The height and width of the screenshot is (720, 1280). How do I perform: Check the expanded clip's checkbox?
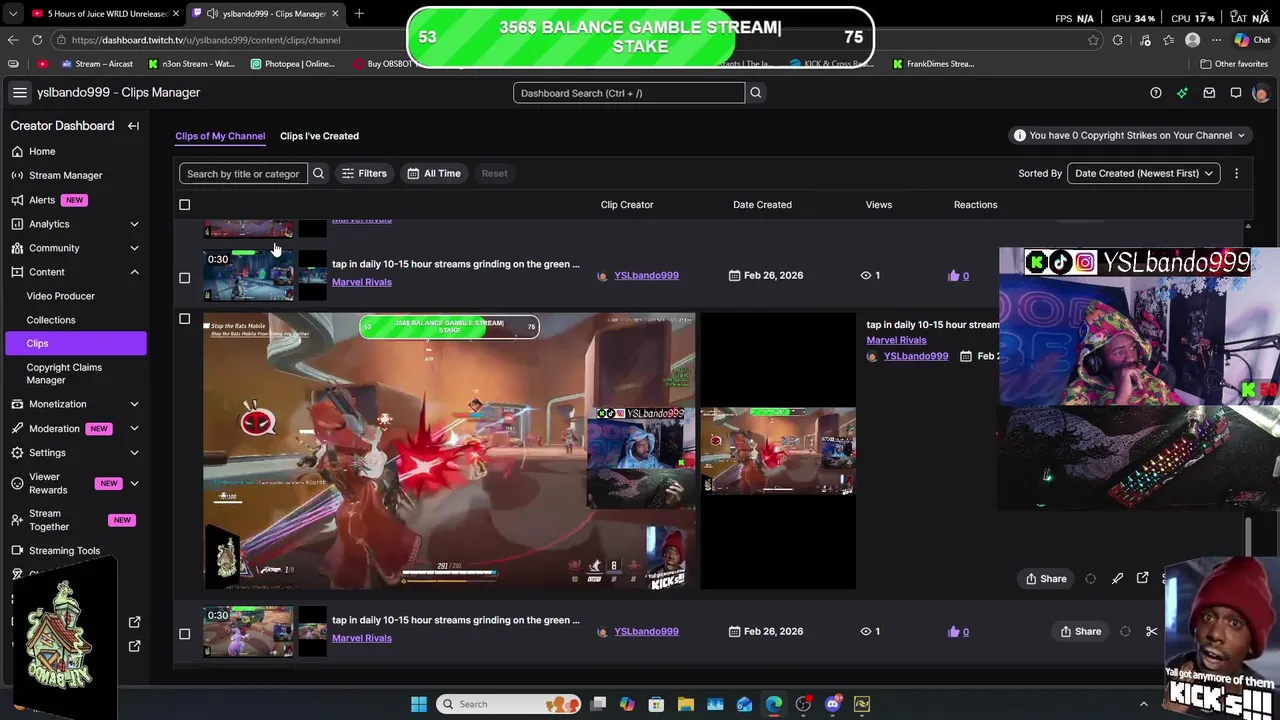tap(184, 319)
